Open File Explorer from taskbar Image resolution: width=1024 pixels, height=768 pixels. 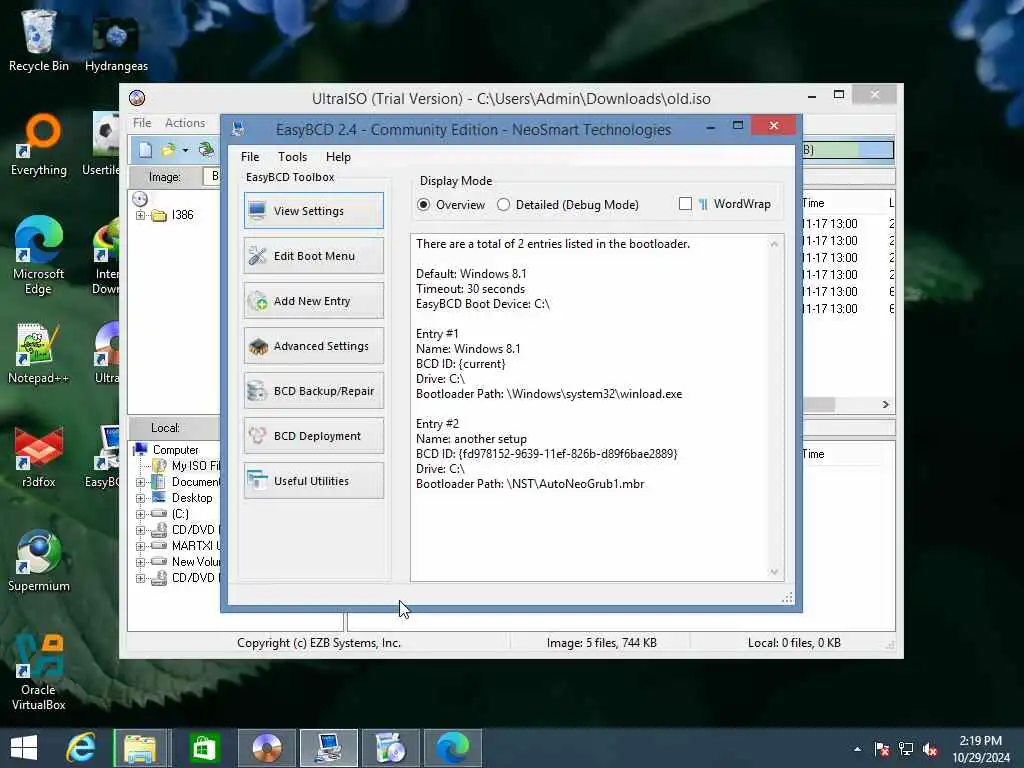[140, 748]
